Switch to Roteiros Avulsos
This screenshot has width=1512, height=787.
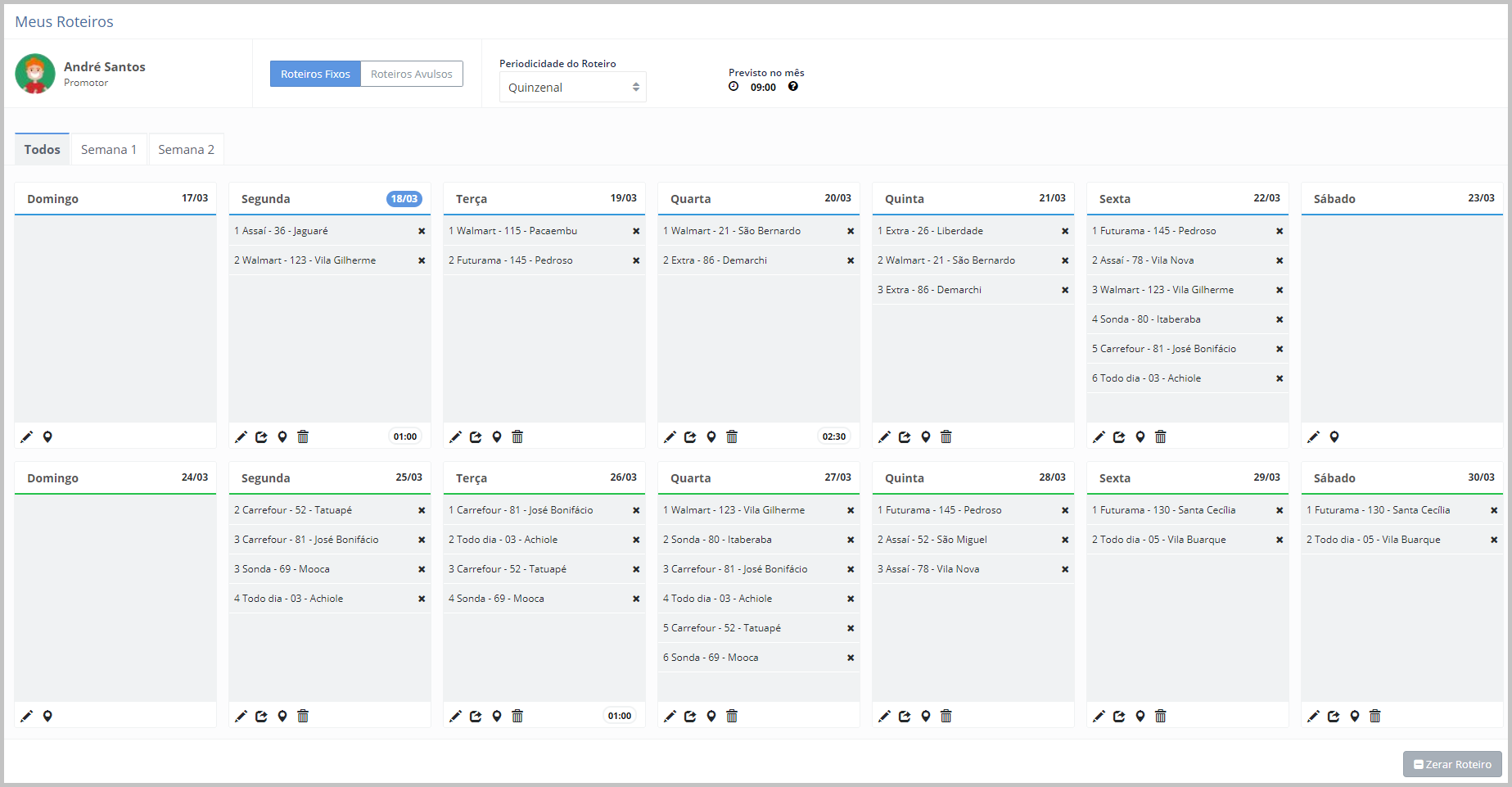click(411, 74)
